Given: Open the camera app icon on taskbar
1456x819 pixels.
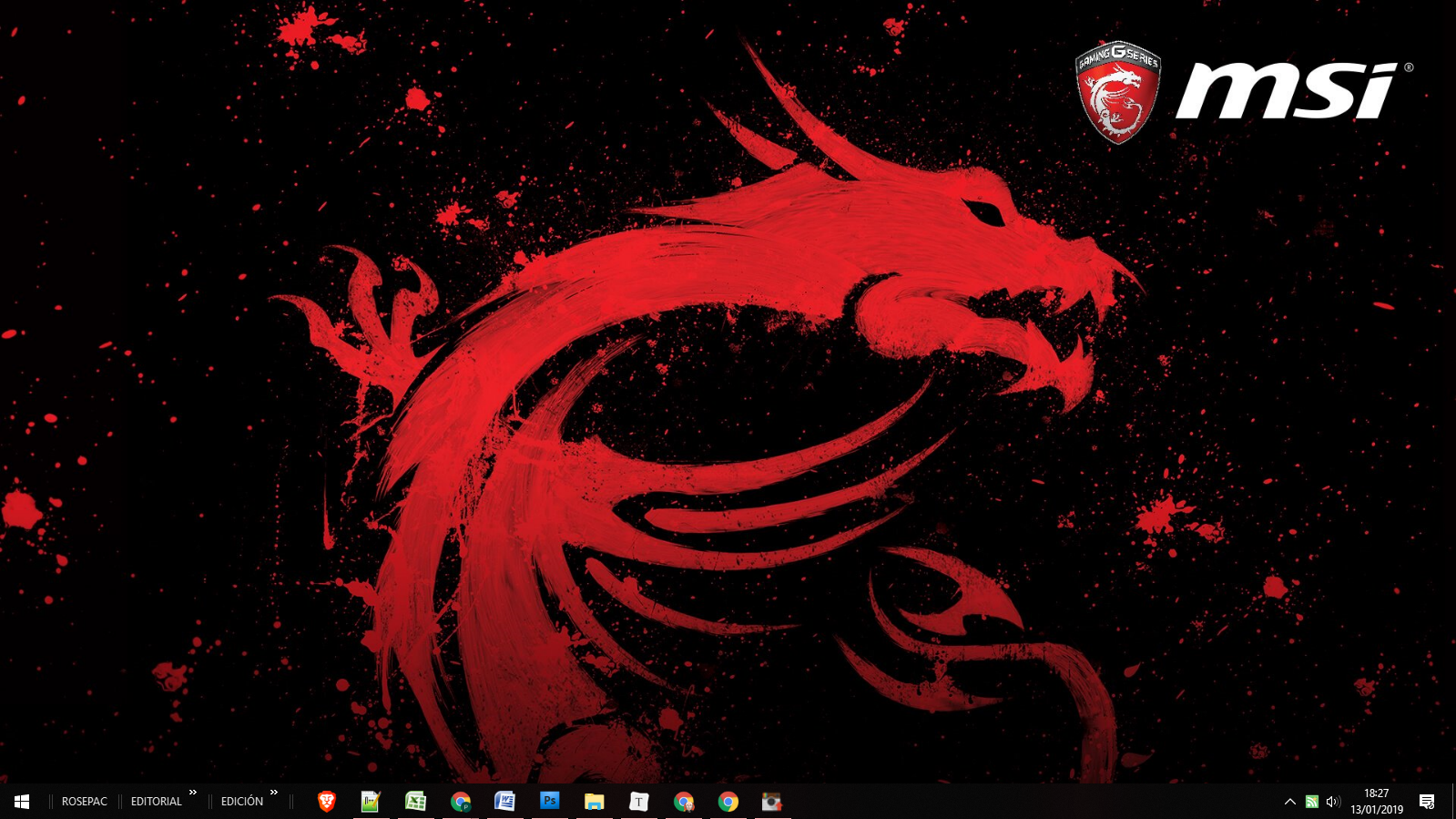Looking at the screenshot, I should pyautogui.click(x=772, y=801).
